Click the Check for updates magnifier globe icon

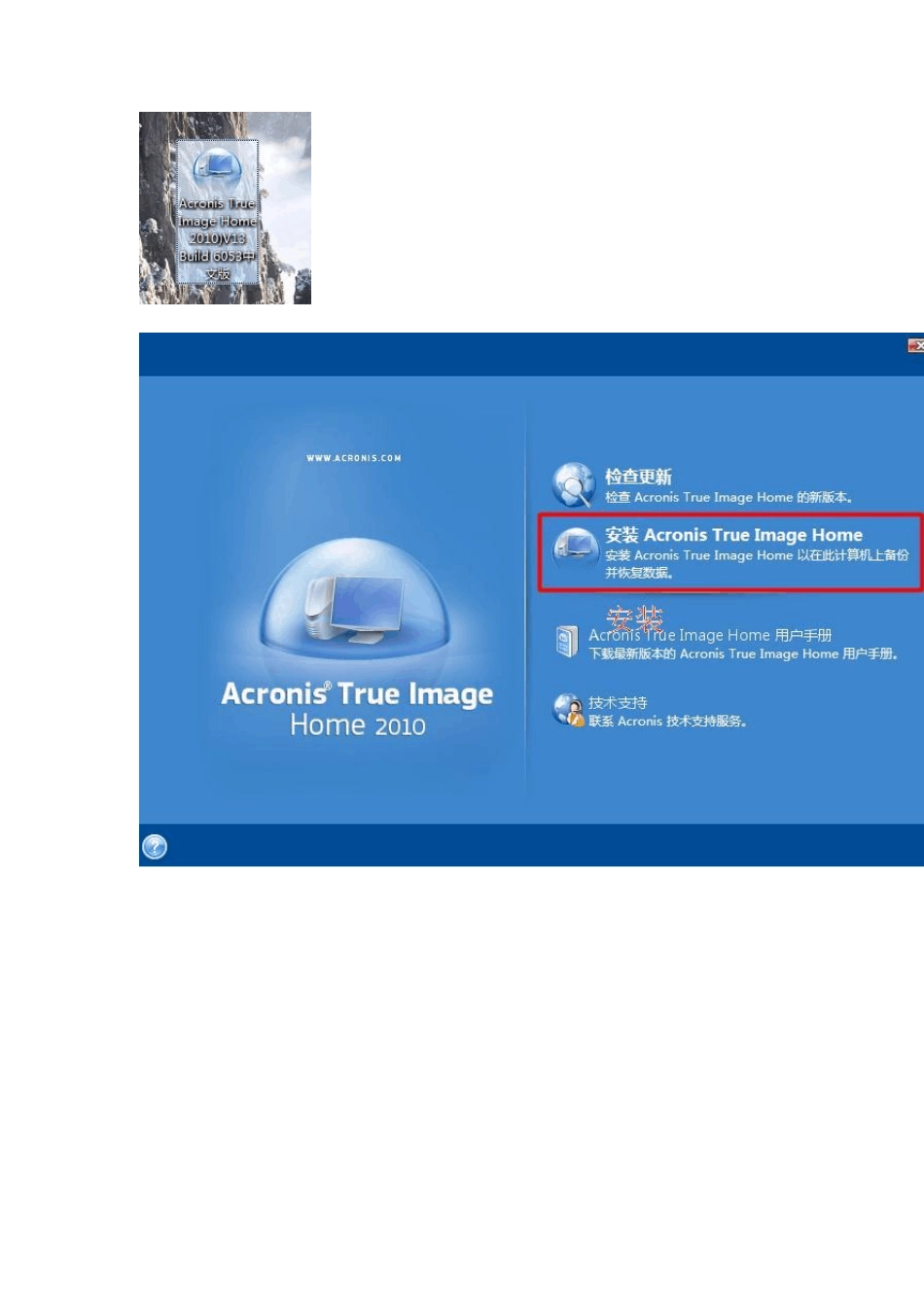(574, 484)
